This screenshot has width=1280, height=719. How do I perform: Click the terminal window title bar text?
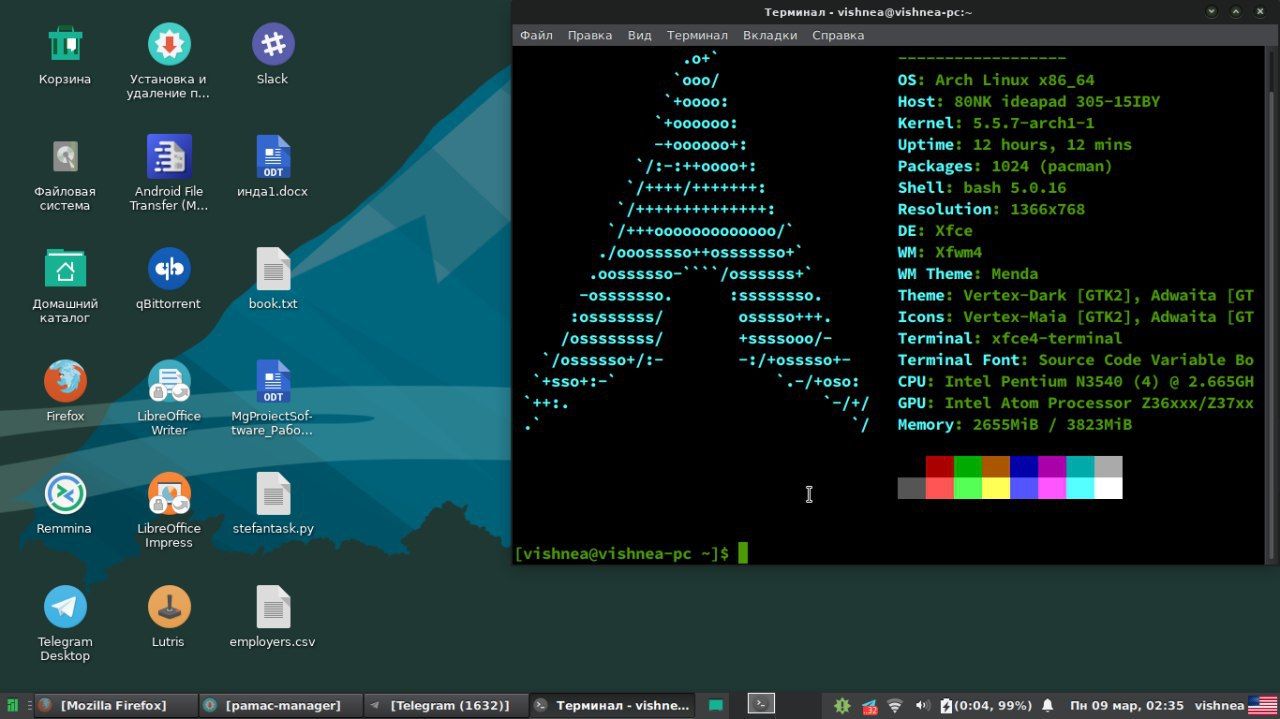[868, 12]
